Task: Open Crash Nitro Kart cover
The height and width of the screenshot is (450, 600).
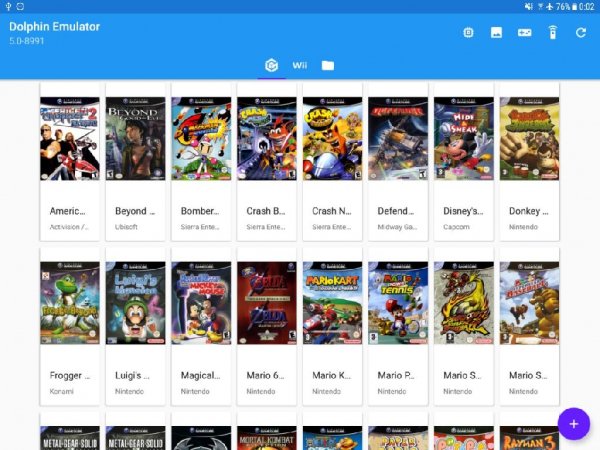Action: coord(333,139)
